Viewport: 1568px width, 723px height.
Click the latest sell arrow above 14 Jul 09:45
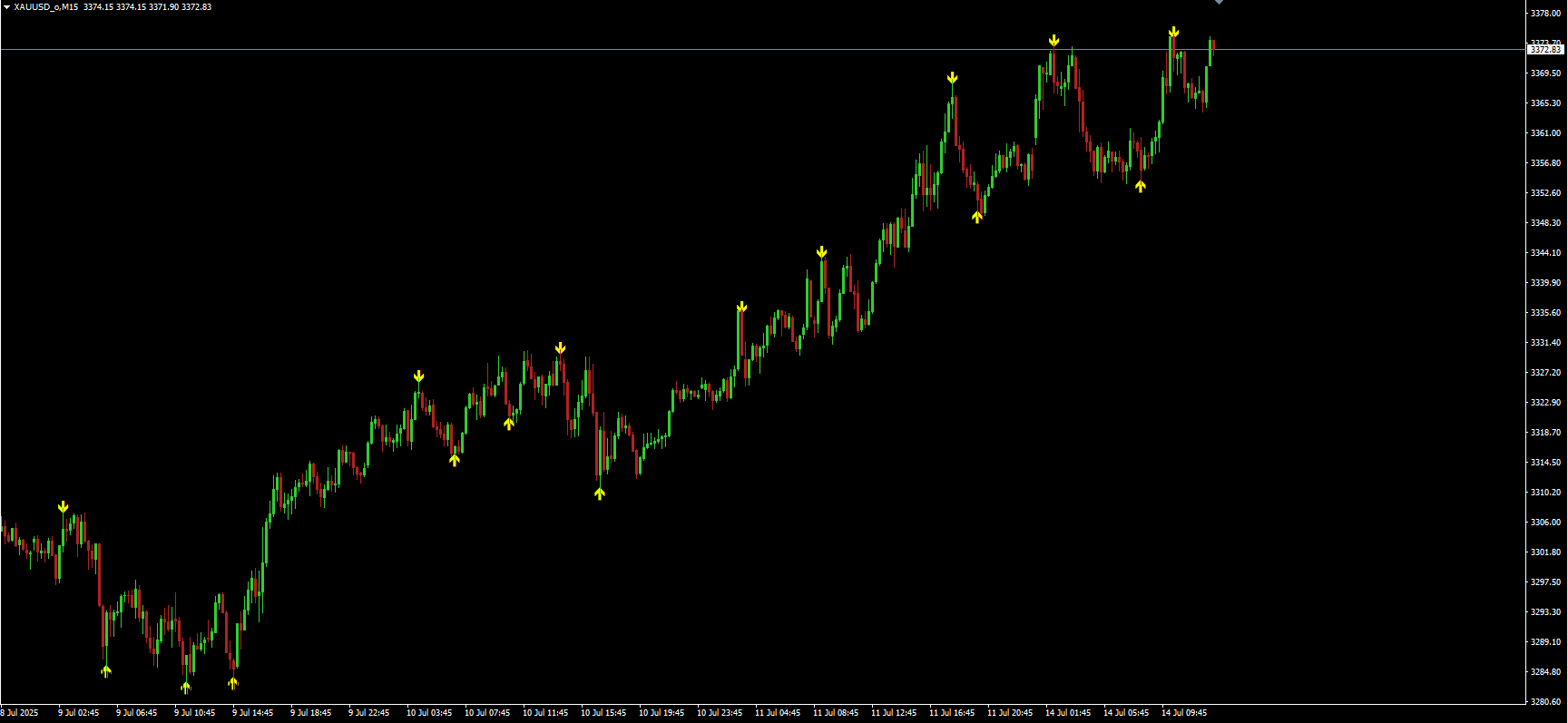pos(1173,33)
